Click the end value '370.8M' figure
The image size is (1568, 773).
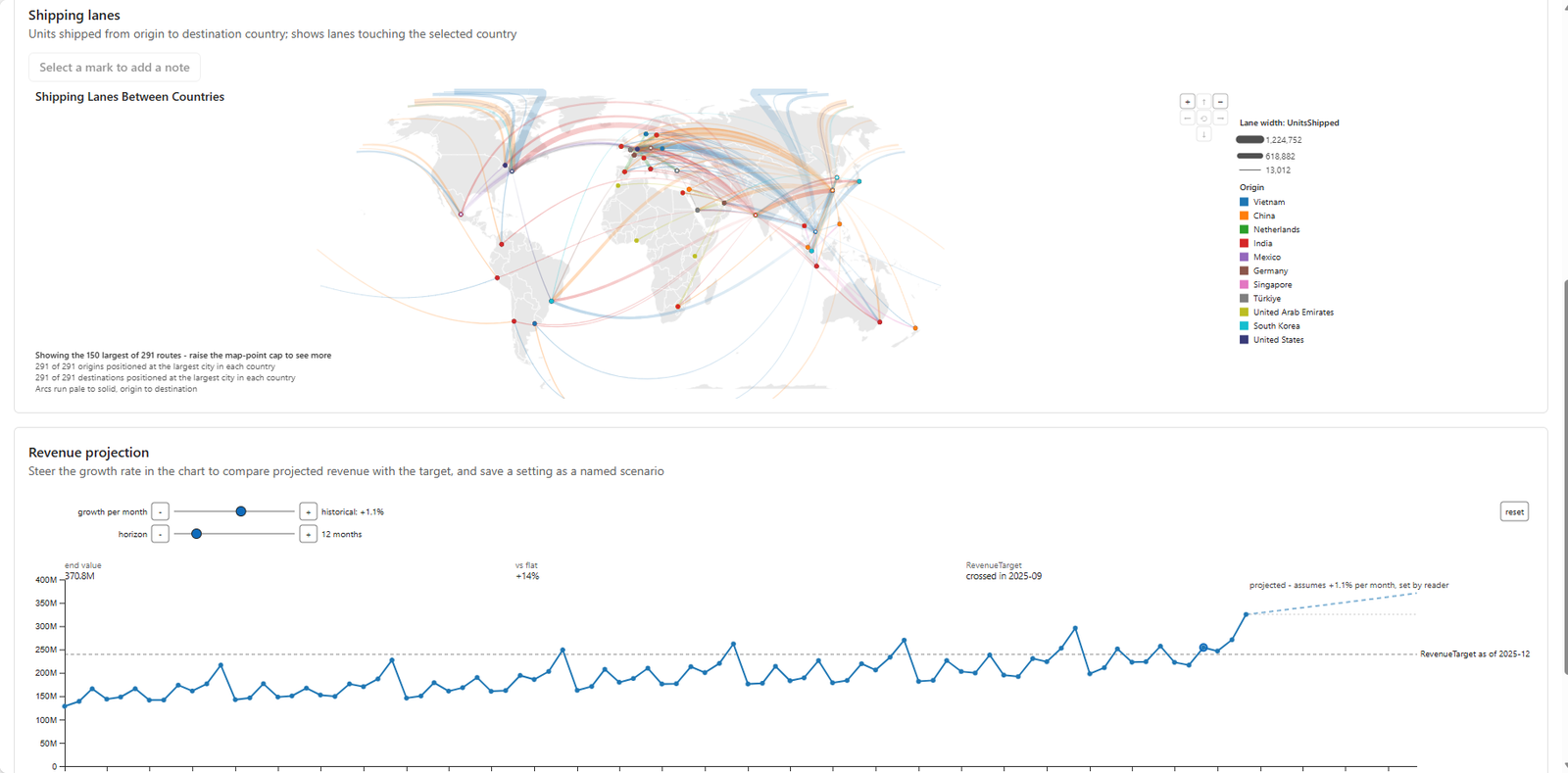[80, 577]
